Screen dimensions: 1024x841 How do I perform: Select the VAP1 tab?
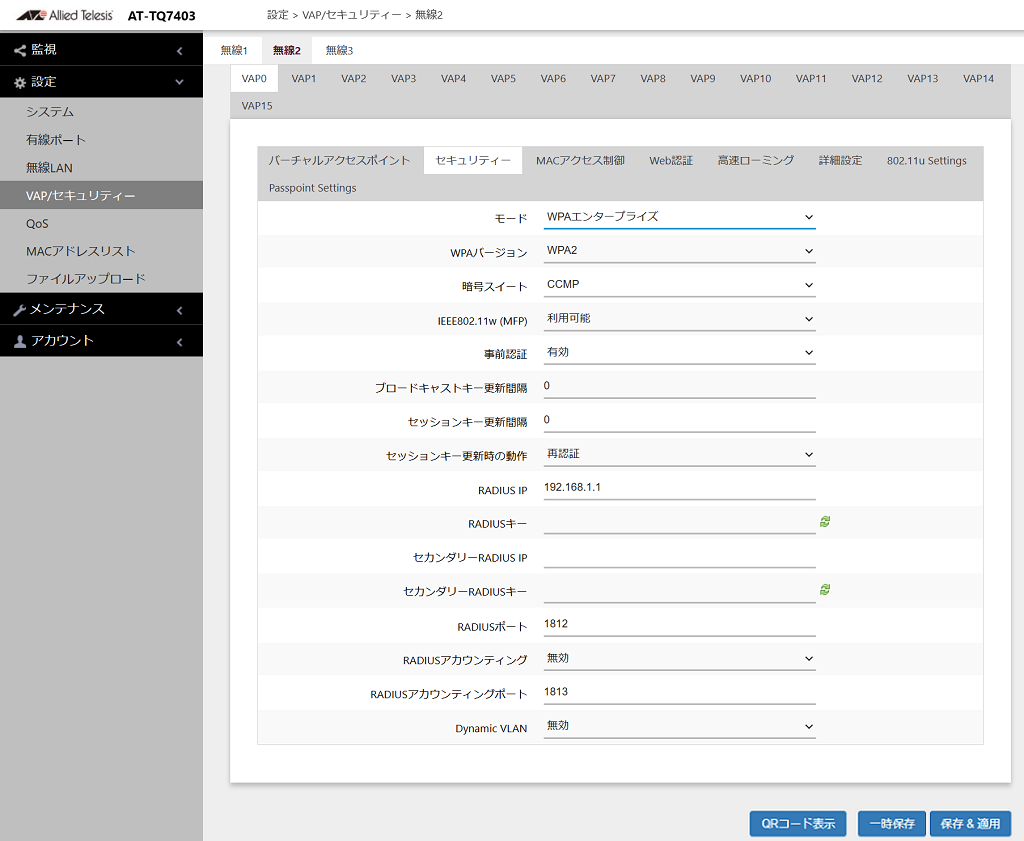click(304, 78)
